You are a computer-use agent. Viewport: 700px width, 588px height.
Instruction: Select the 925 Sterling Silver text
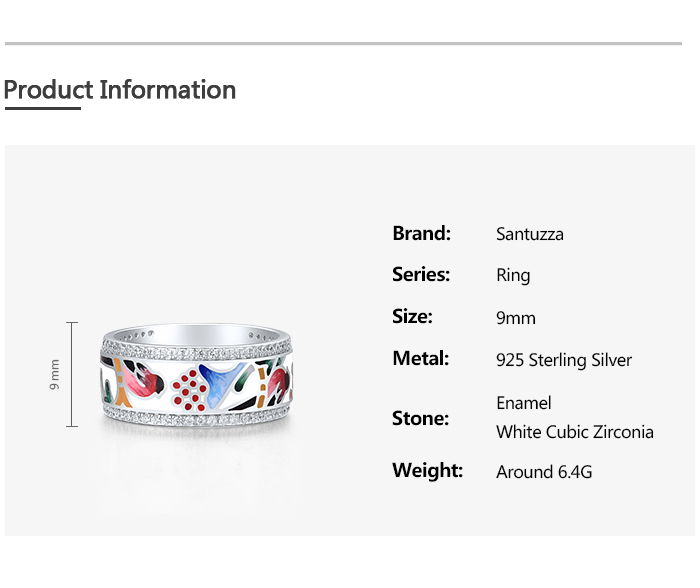click(x=564, y=360)
